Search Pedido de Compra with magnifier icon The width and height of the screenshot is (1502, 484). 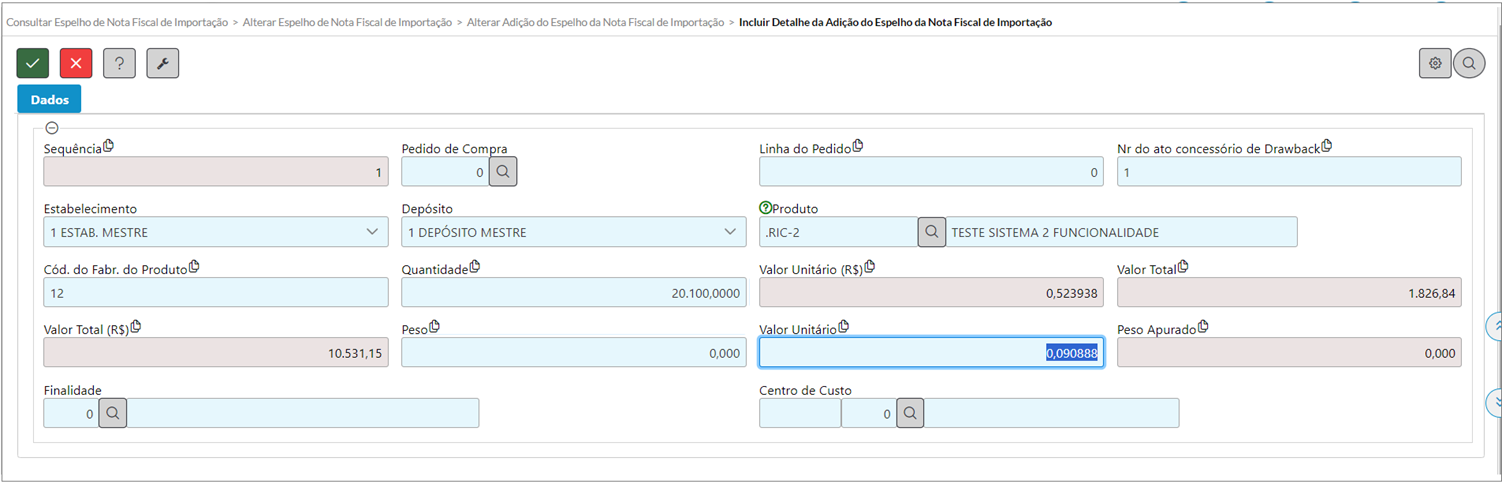coord(503,172)
